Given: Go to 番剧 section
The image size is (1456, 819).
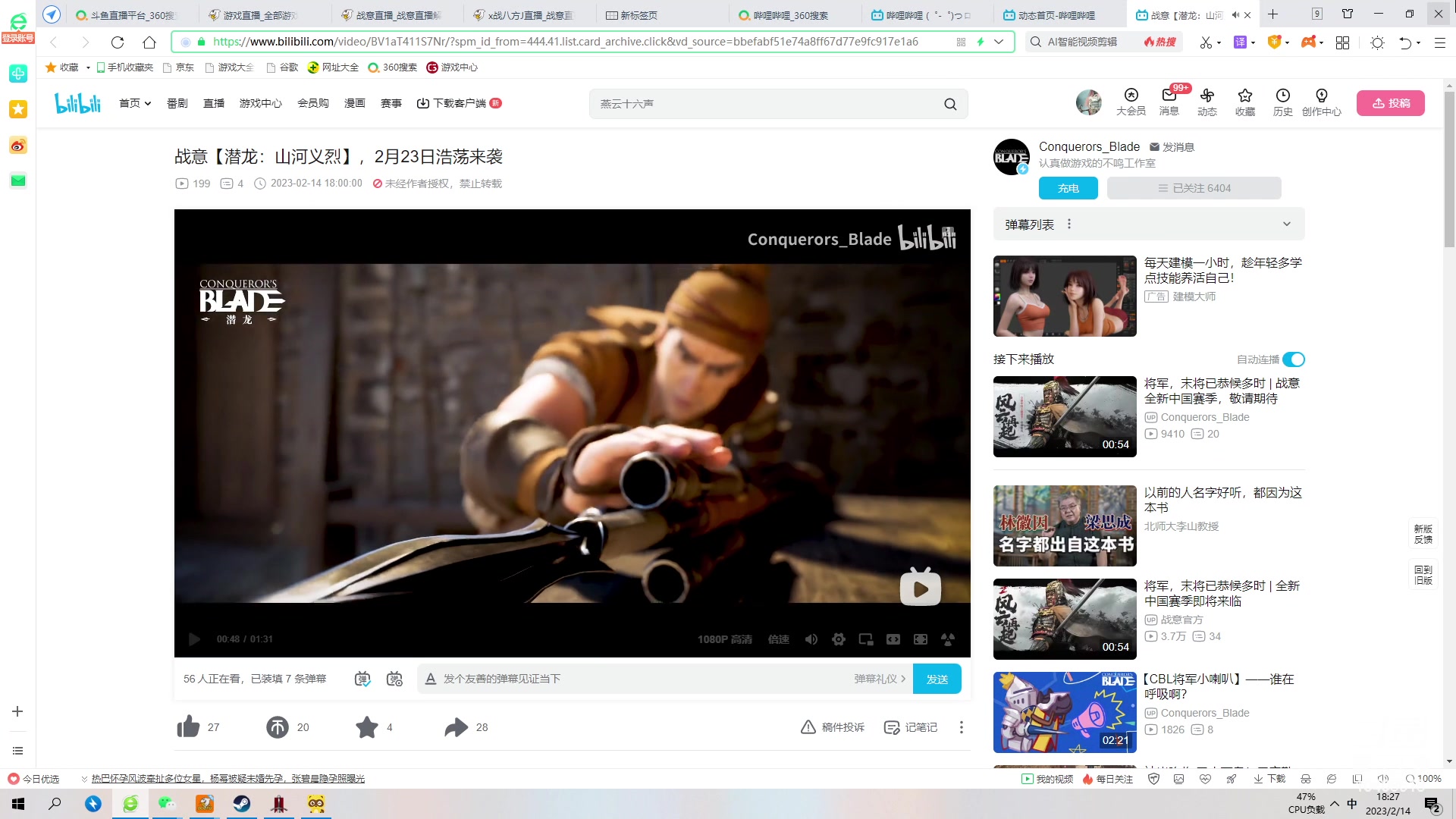Looking at the screenshot, I should (177, 103).
